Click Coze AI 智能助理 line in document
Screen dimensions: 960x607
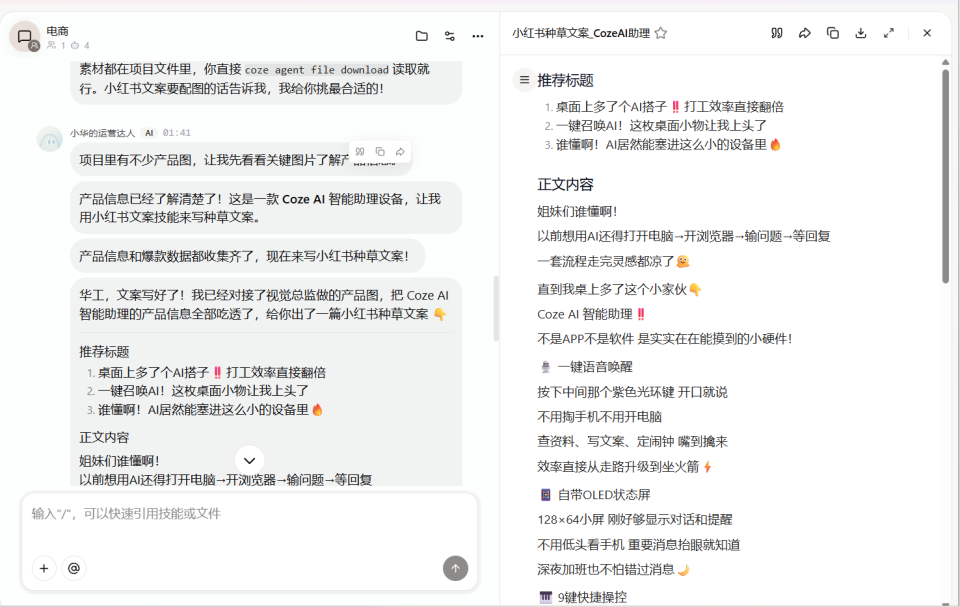click(591, 314)
